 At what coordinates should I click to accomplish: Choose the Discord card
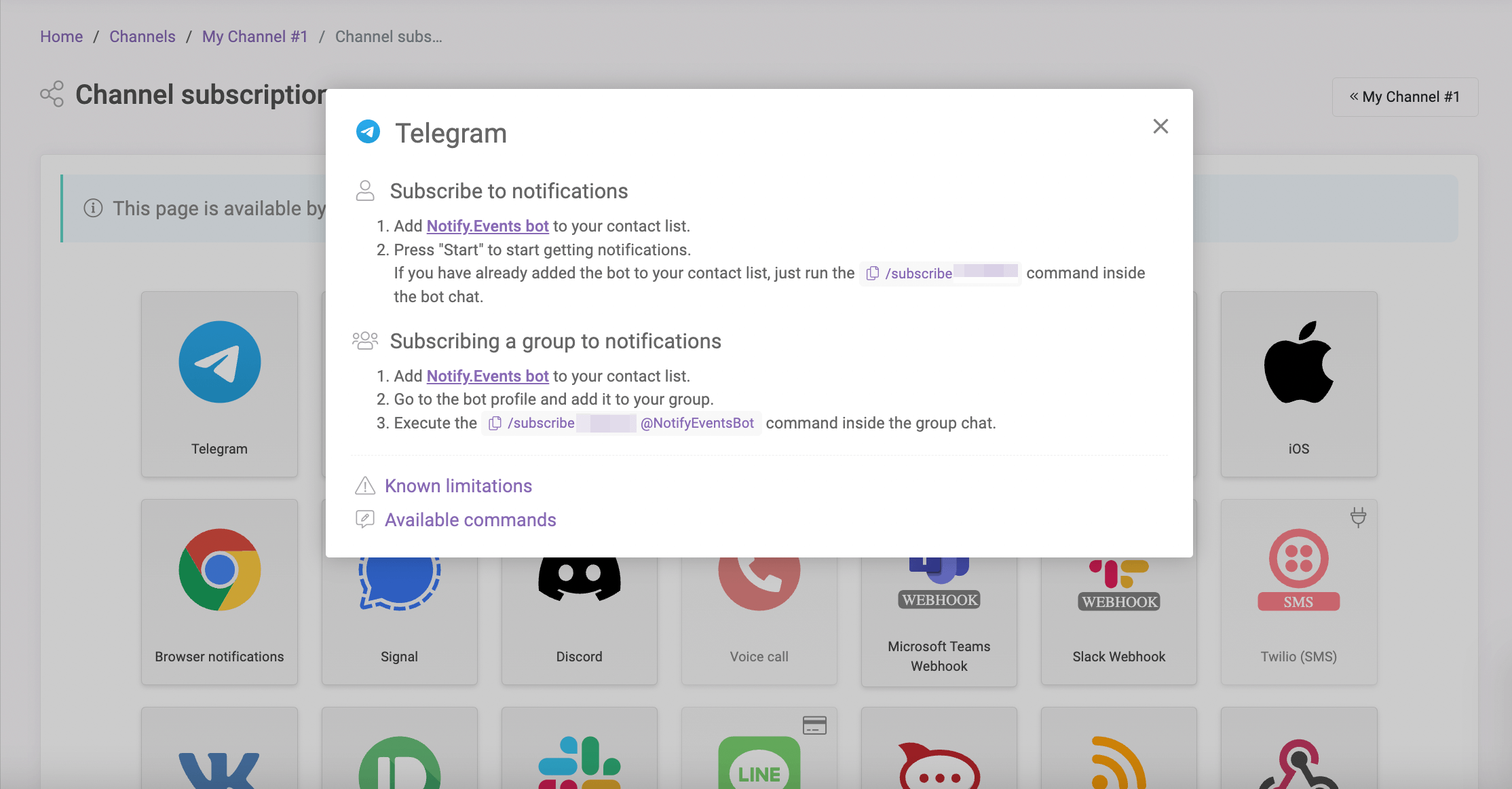click(579, 620)
